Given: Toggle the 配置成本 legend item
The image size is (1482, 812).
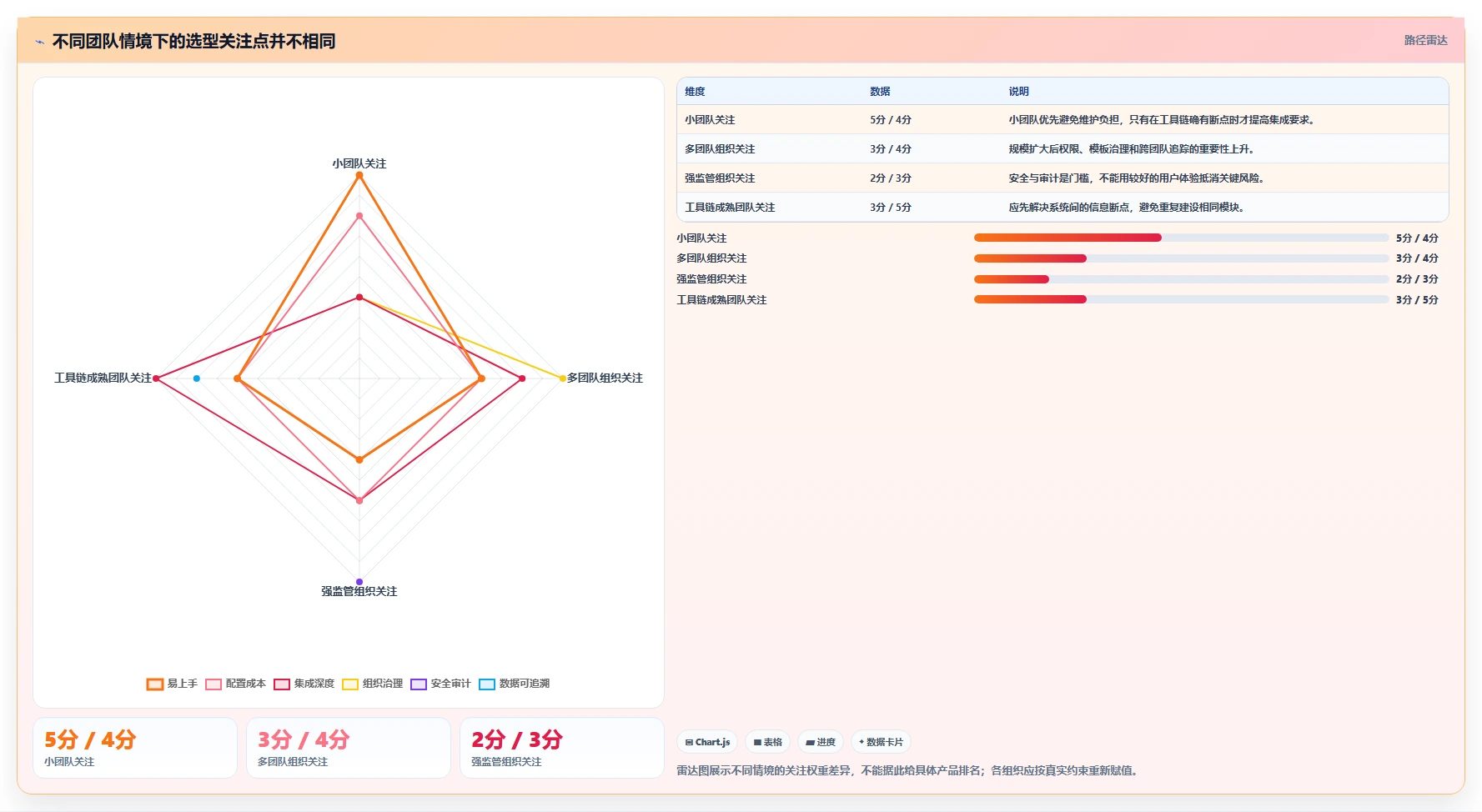Looking at the screenshot, I should pyautogui.click(x=236, y=684).
